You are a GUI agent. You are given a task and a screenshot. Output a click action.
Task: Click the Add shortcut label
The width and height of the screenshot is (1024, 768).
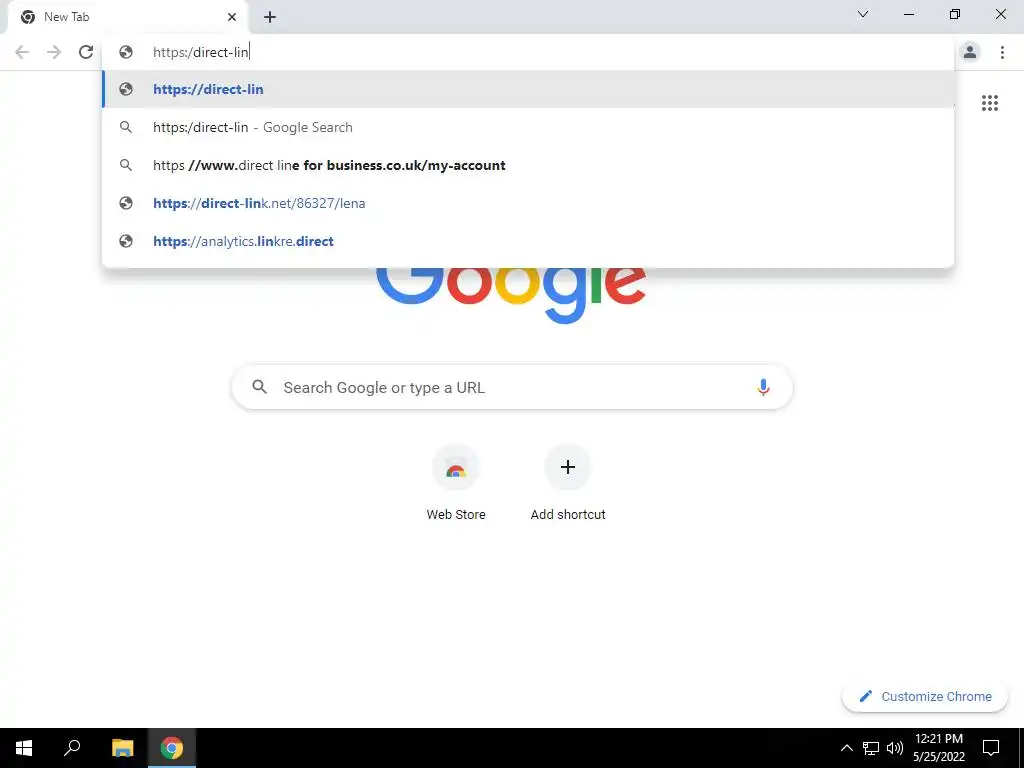click(x=568, y=515)
